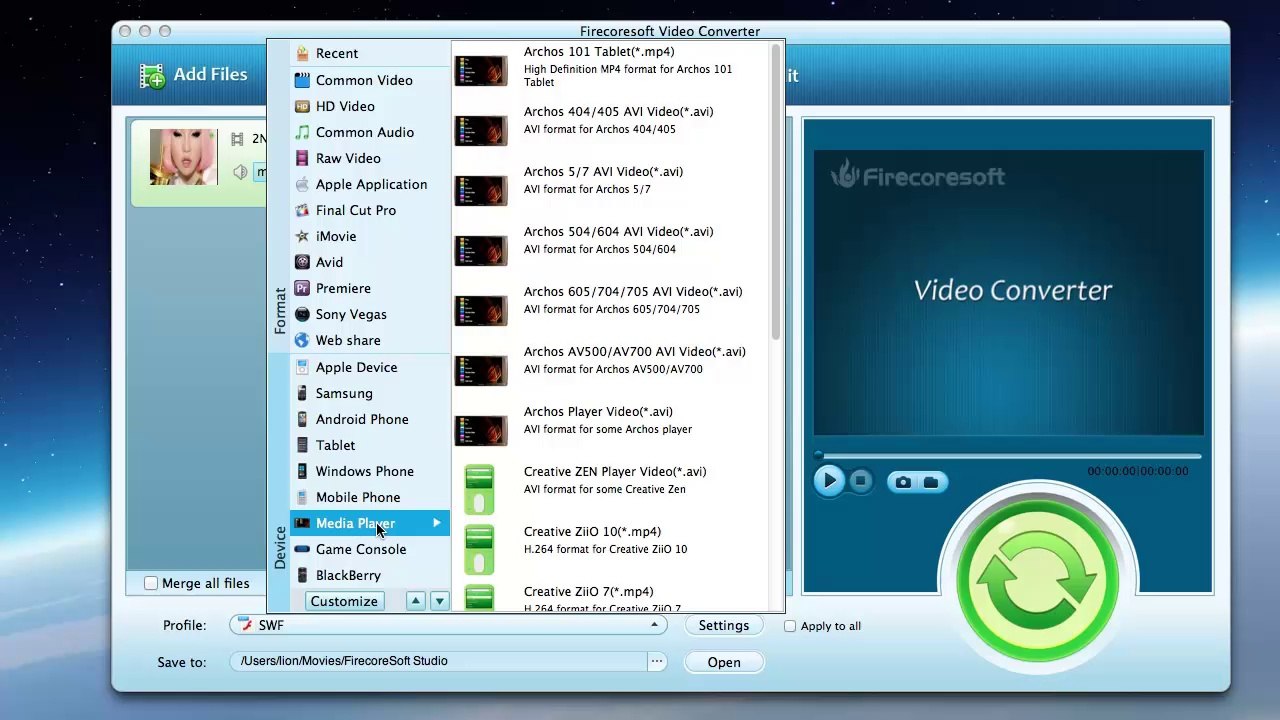
Task: Select the video file thumbnail
Action: pos(183,157)
